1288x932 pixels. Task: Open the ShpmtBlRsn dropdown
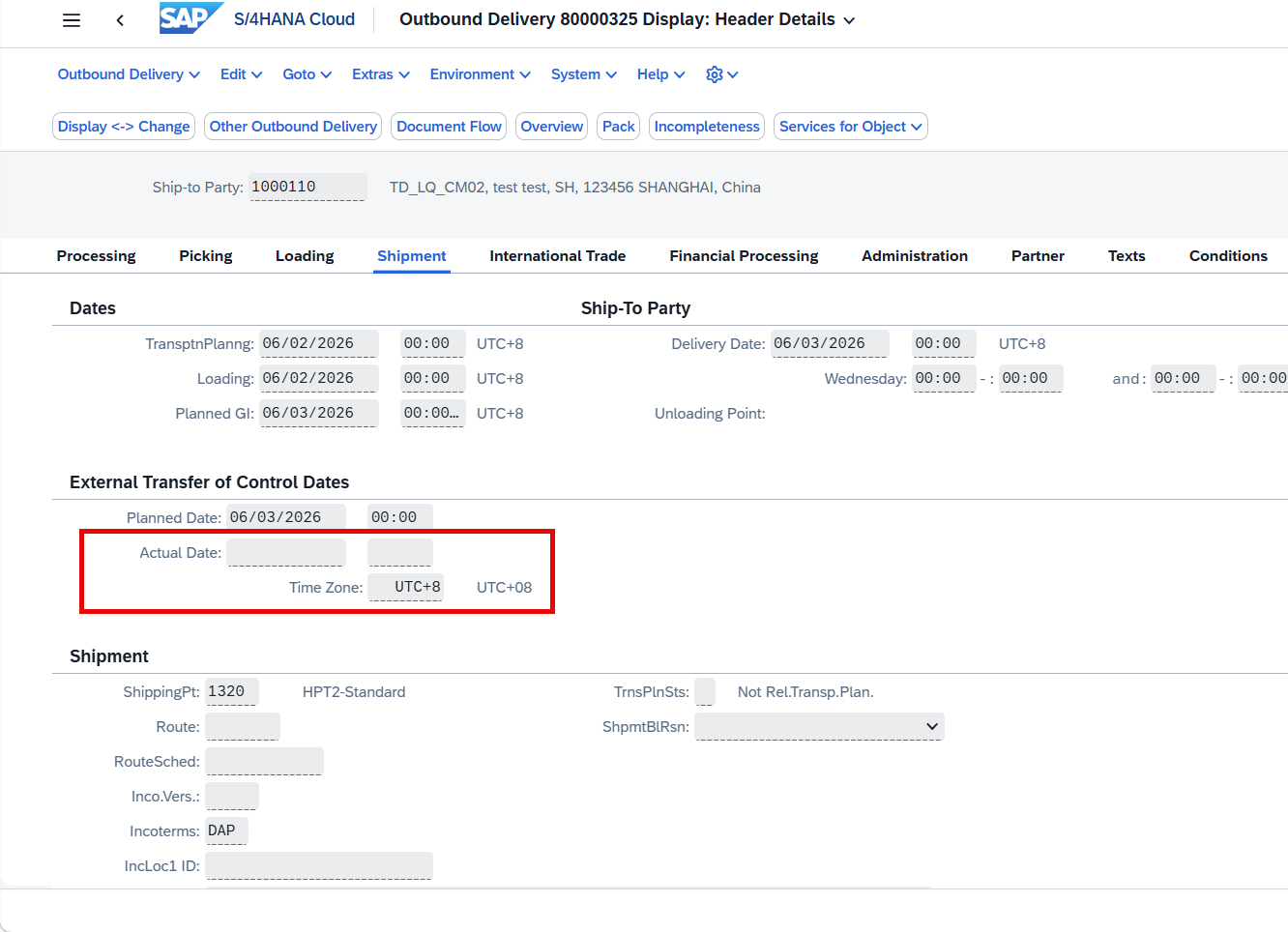point(819,726)
